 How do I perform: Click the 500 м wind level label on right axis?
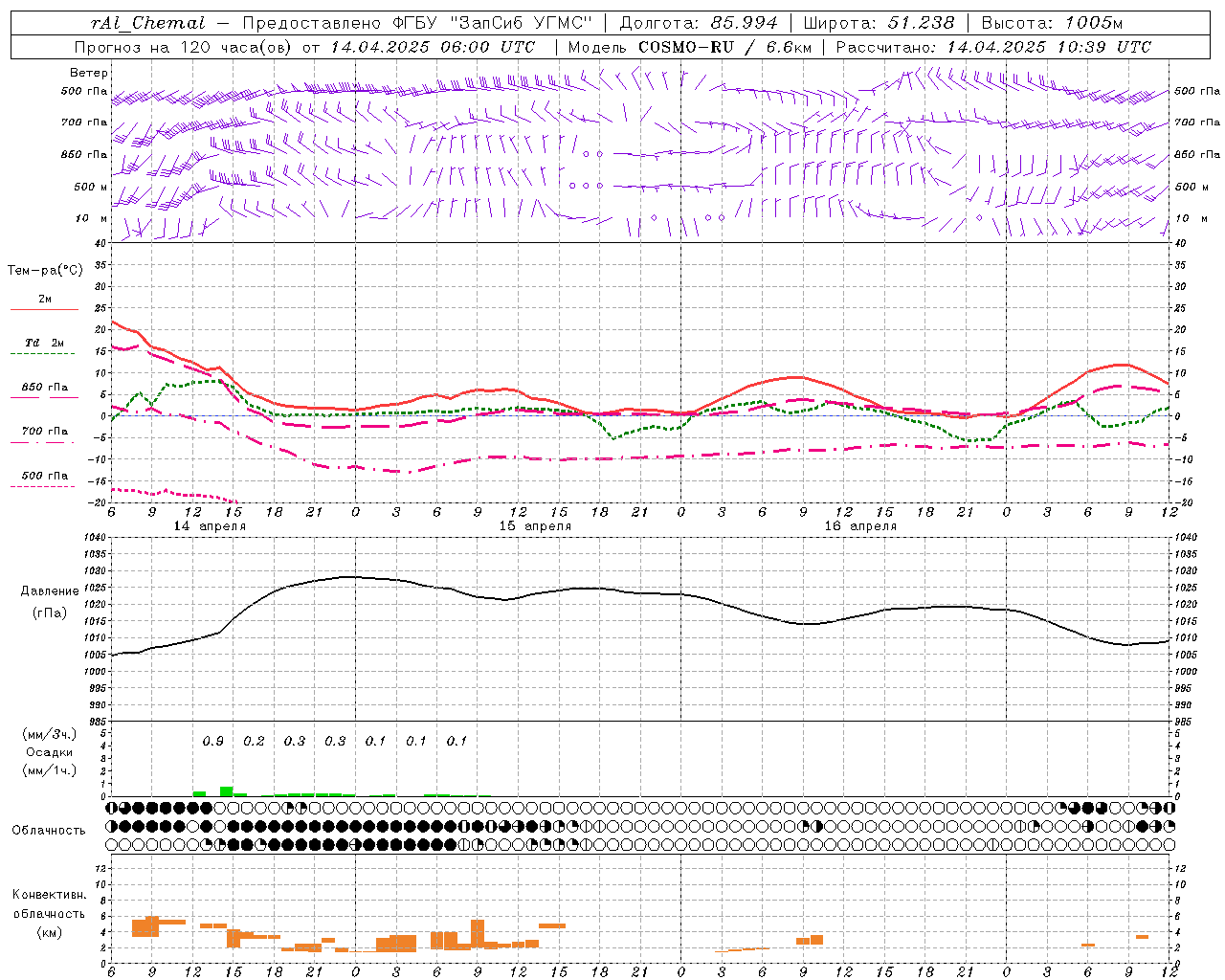click(1190, 187)
